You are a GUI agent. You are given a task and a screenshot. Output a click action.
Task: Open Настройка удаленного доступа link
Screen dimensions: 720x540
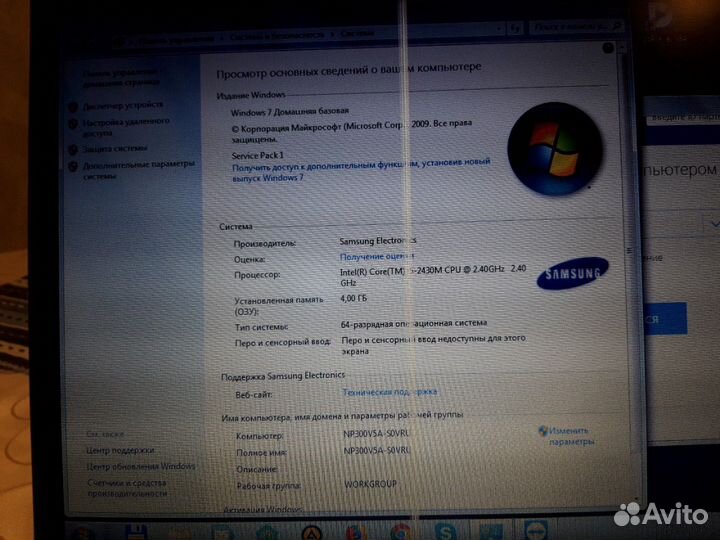coord(126,127)
